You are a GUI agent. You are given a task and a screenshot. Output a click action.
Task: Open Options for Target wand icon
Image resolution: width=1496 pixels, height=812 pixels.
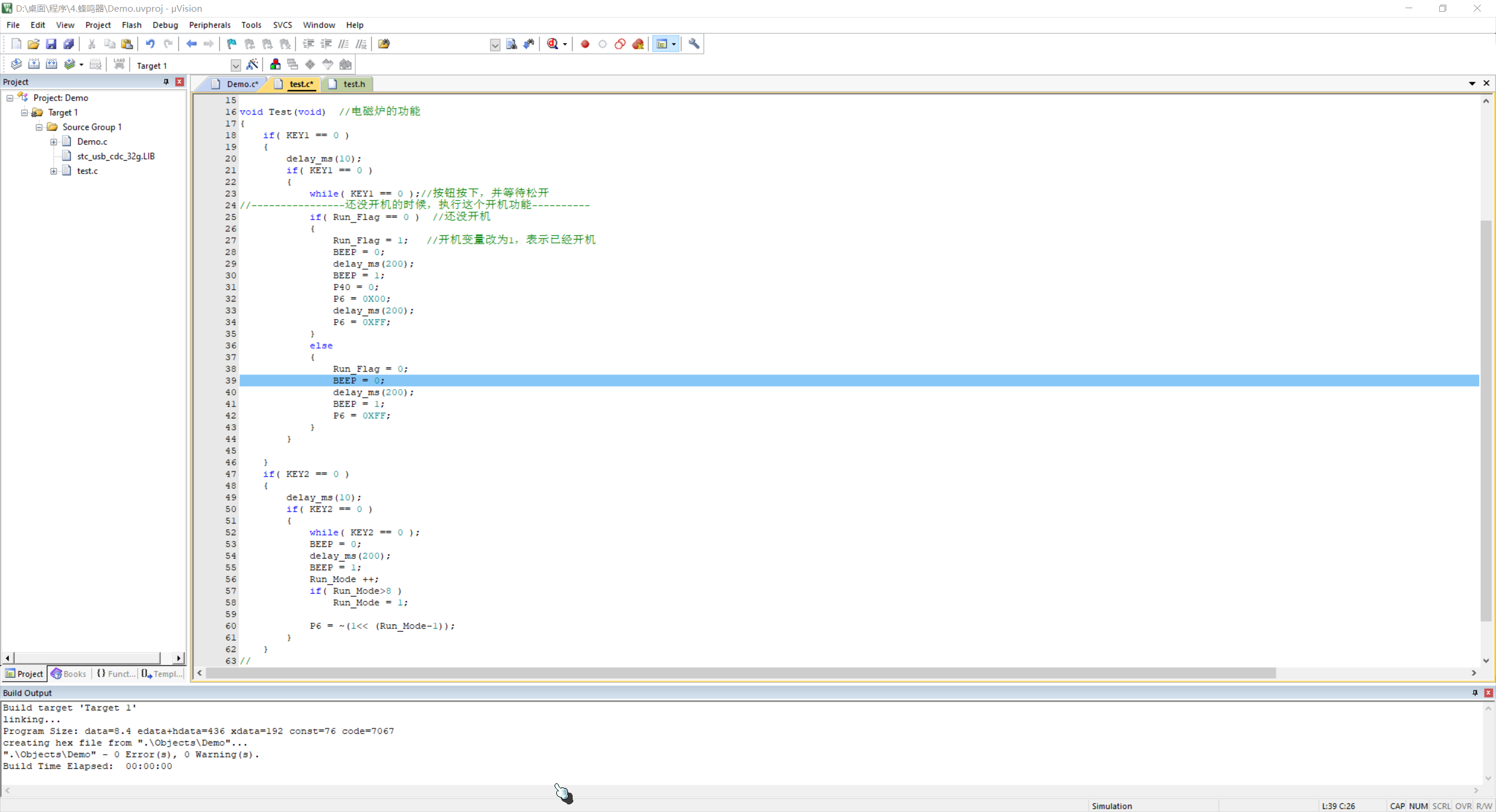coord(252,64)
